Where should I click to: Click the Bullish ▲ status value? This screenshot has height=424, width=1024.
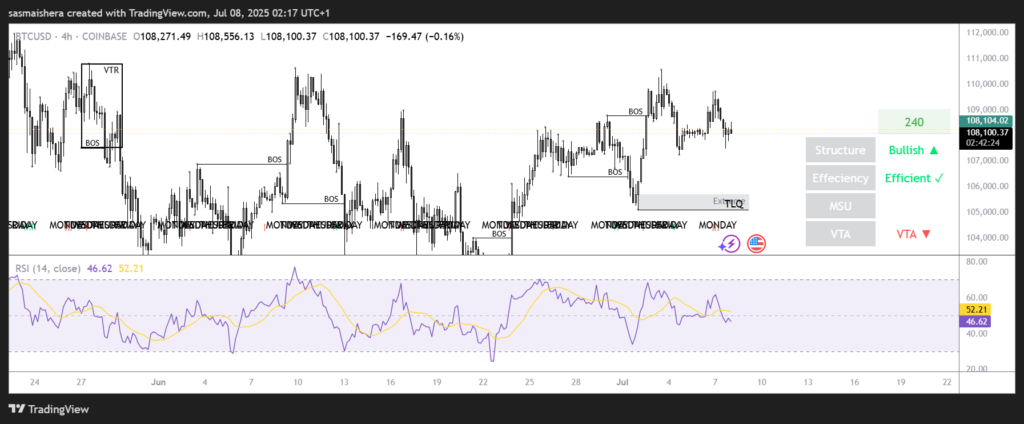click(x=914, y=150)
